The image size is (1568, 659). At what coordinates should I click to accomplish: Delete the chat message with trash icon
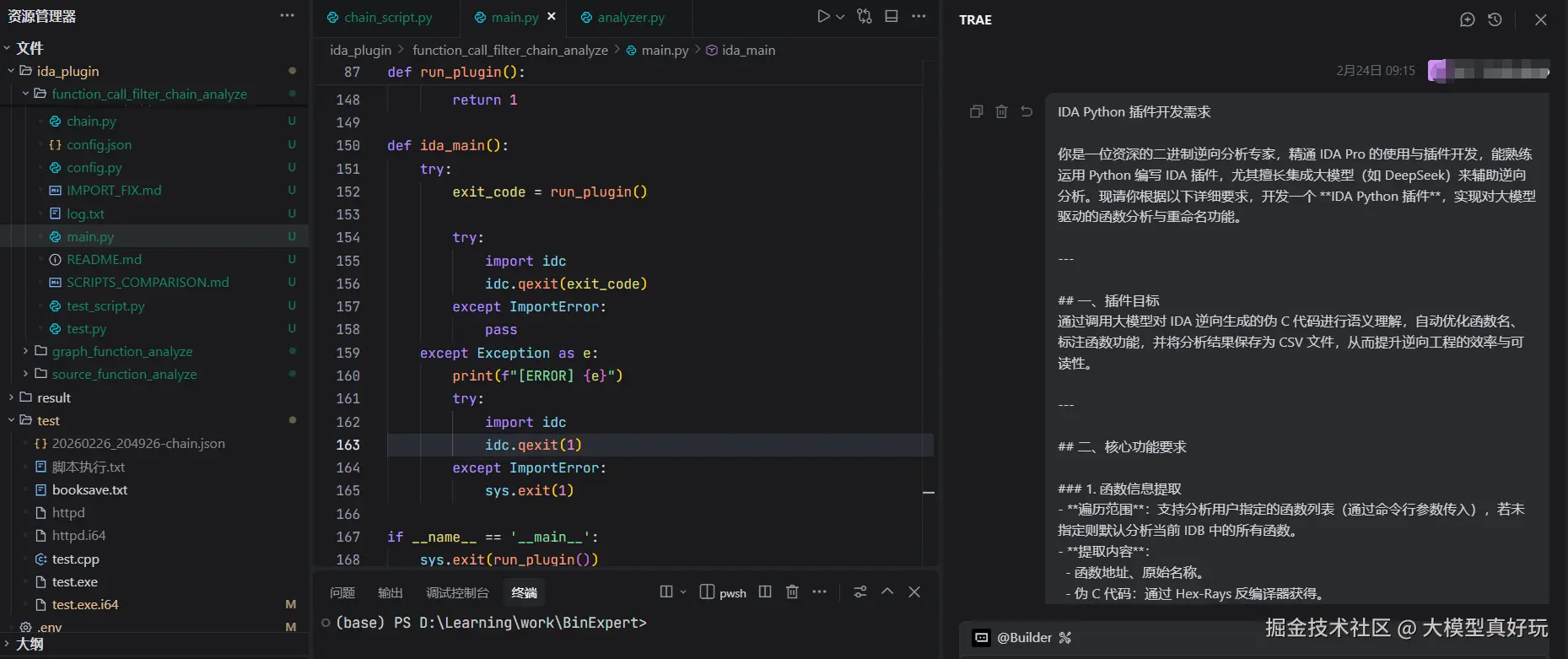(1001, 111)
